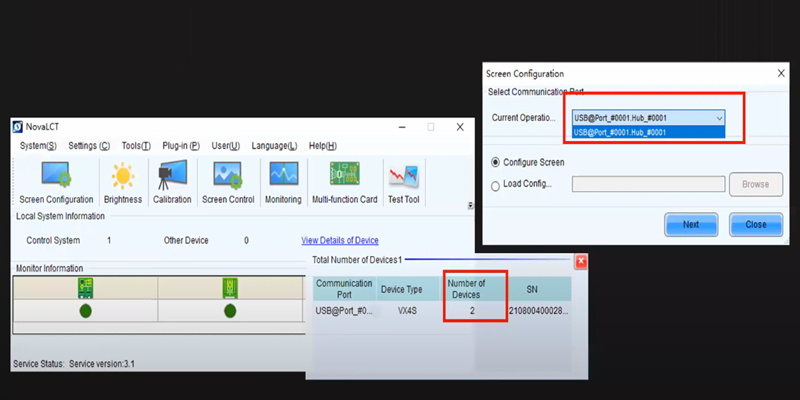
Task: Select the Configure Screen radio button
Action: click(x=496, y=162)
